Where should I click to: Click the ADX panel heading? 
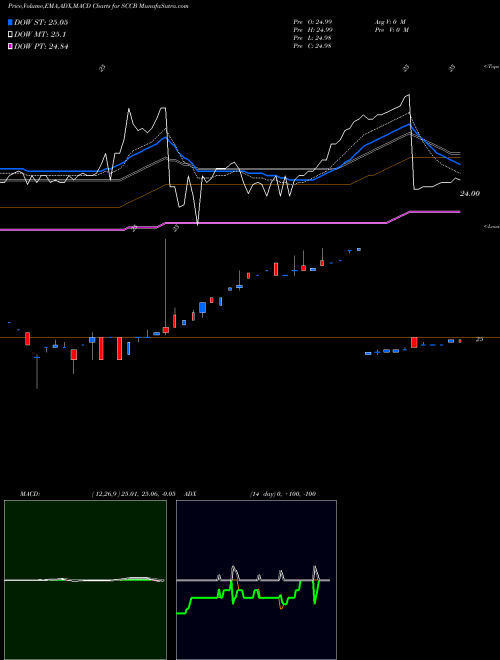[x=190, y=494]
